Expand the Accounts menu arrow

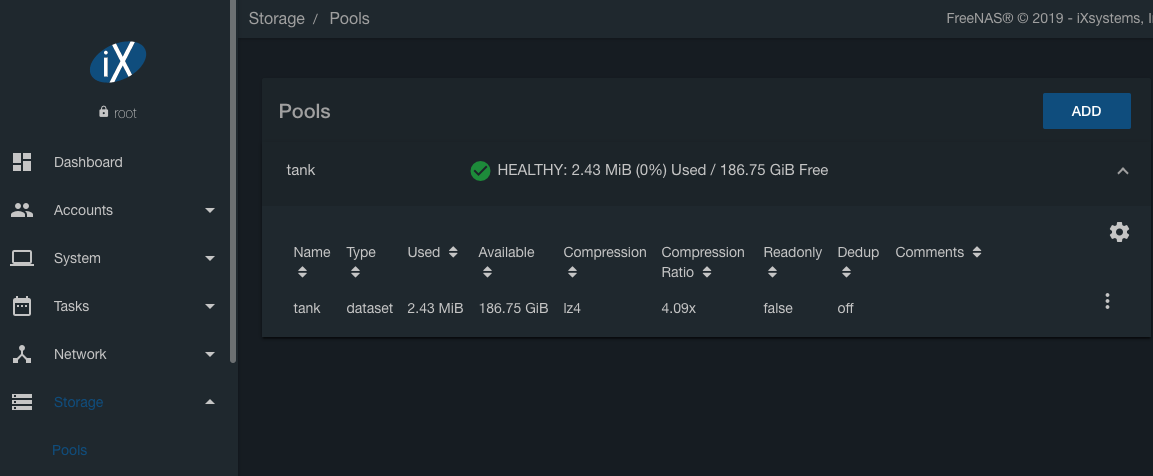[210, 210]
